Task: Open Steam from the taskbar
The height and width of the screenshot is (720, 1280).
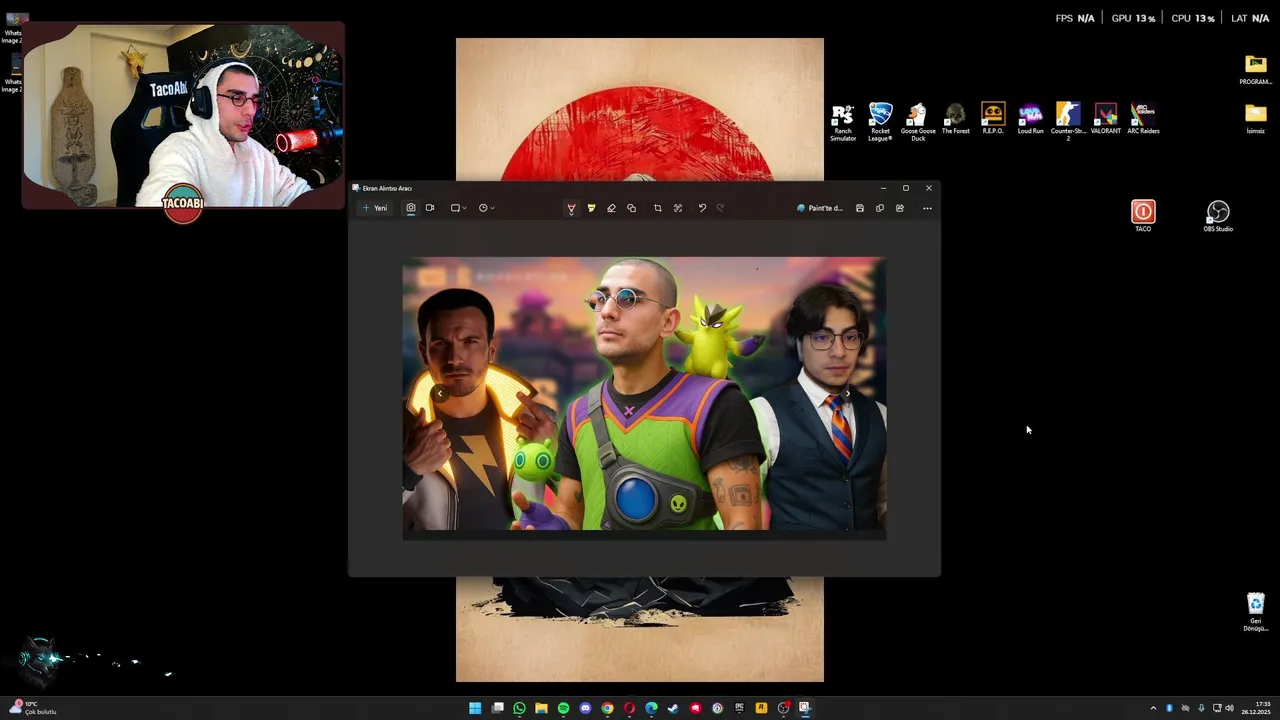Action: (673, 708)
